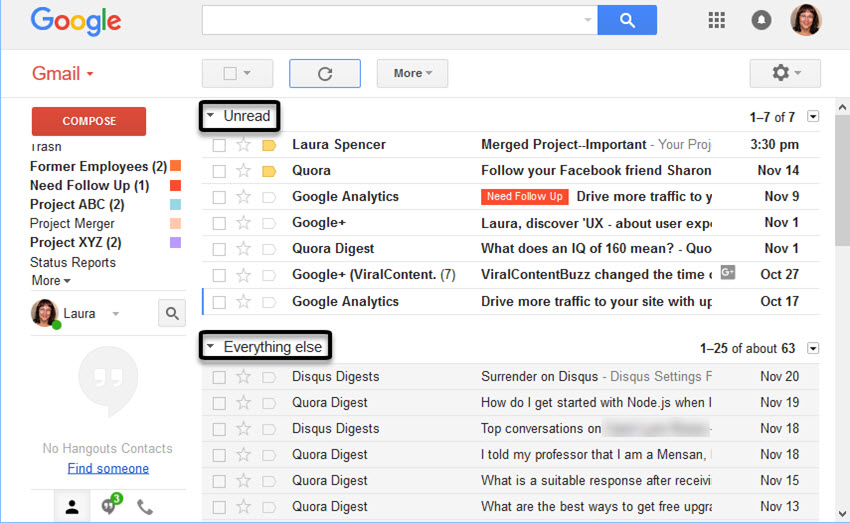Click the Need Follow Up tag on email

click(524, 197)
